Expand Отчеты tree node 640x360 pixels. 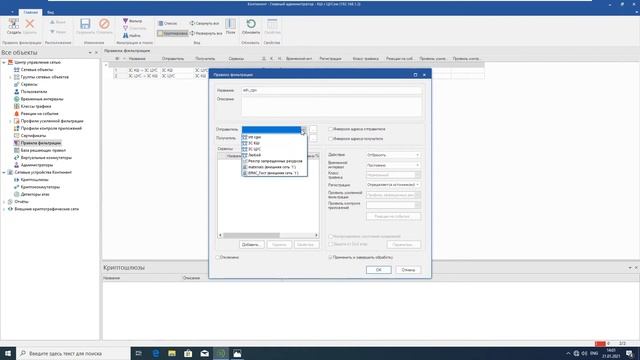pos(4,202)
